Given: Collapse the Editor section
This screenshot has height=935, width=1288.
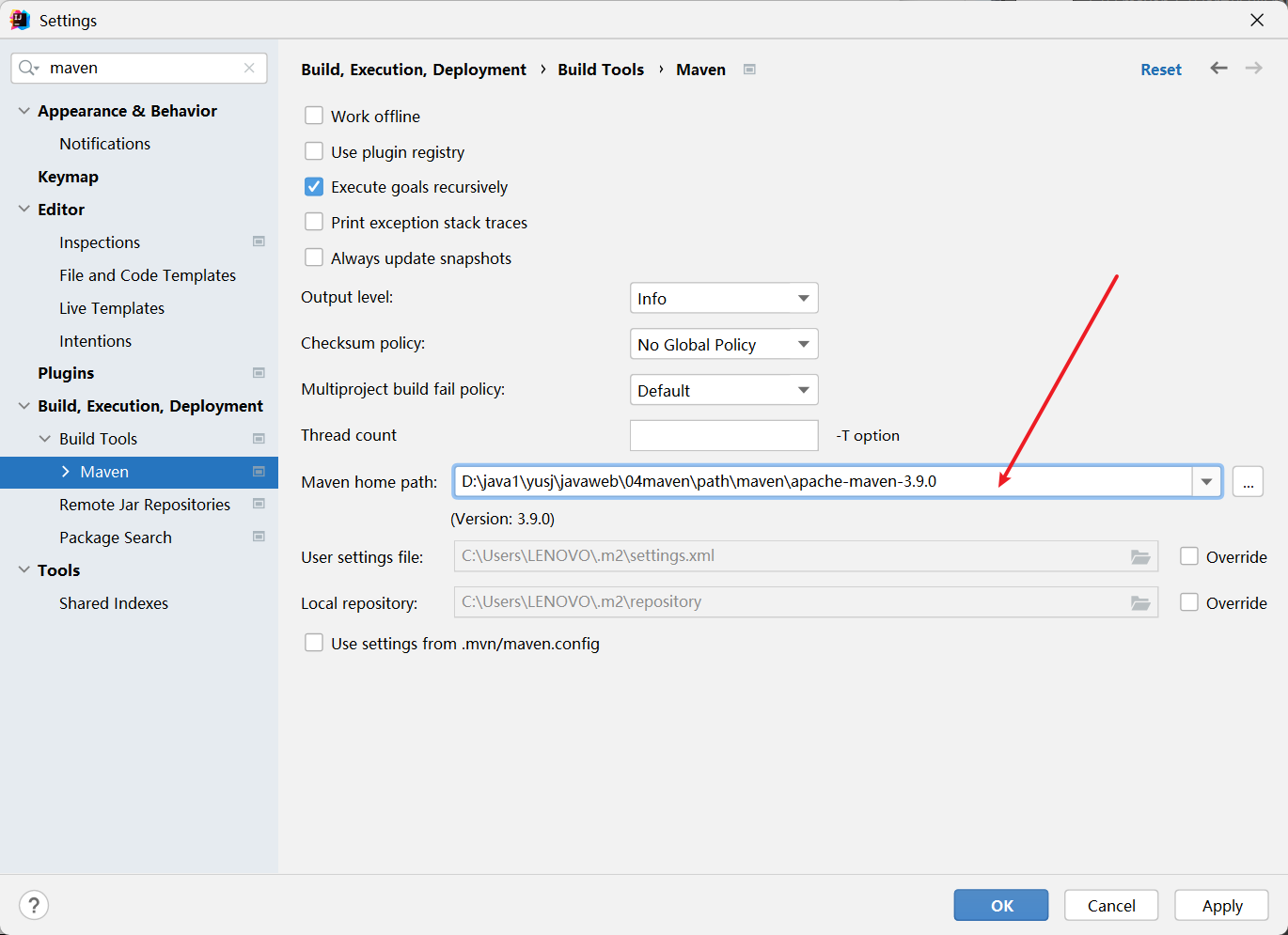Looking at the screenshot, I should [24, 209].
